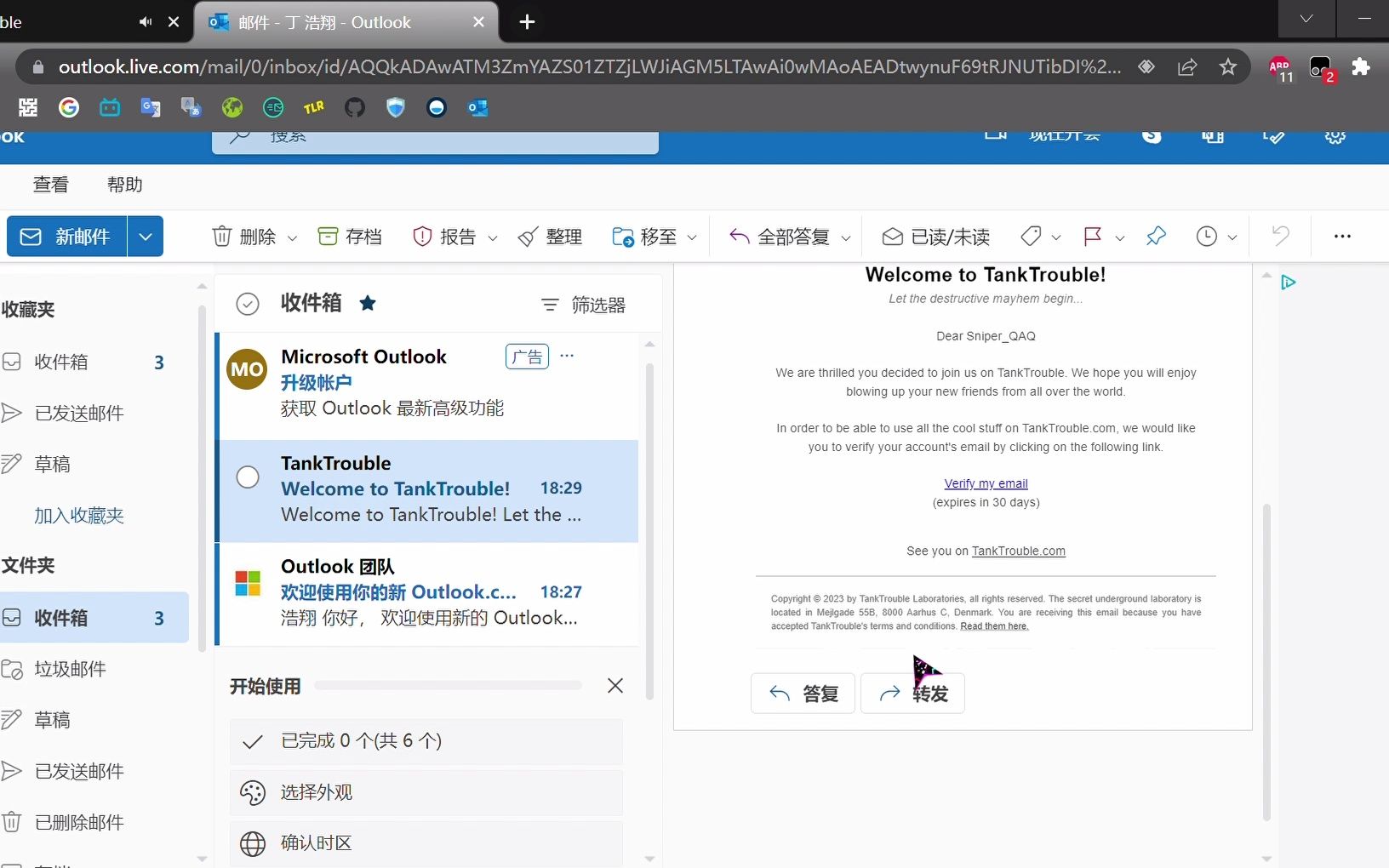Click the browser address bar URL

[x=589, y=66]
